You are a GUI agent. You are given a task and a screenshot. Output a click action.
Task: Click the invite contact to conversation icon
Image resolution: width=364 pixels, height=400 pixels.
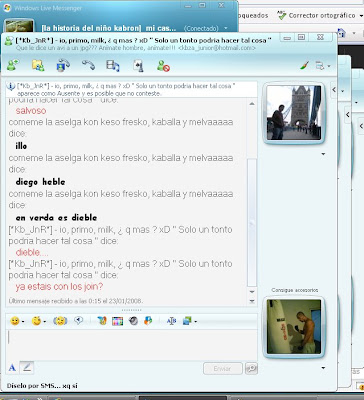pyautogui.click(x=13, y=65)
